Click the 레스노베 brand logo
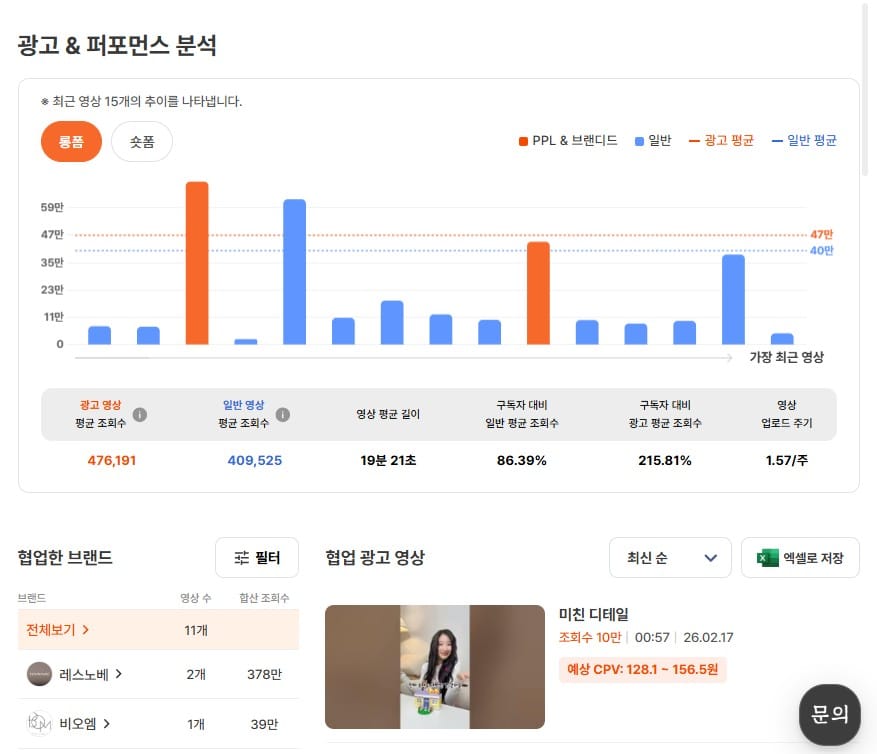The width and height of the screenshot is (877, 754). [40, 674]
